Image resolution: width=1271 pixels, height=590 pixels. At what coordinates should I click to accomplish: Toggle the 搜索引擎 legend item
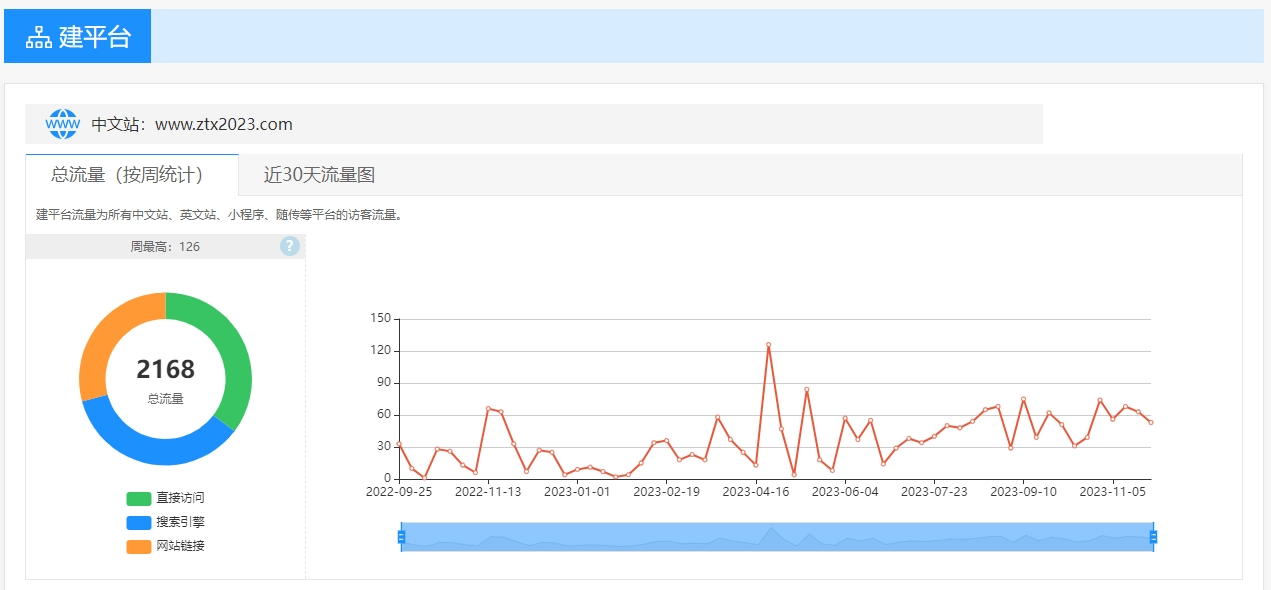[x=165, y=522]
